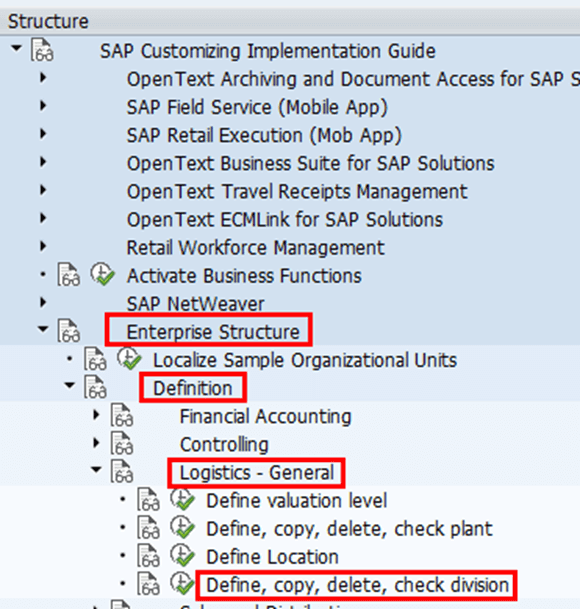The height and width of the screenshot is (609, 580).
Task: Expand OpenText ECMLink for SAP Solutions node
Action: click(x=43, y=218)
